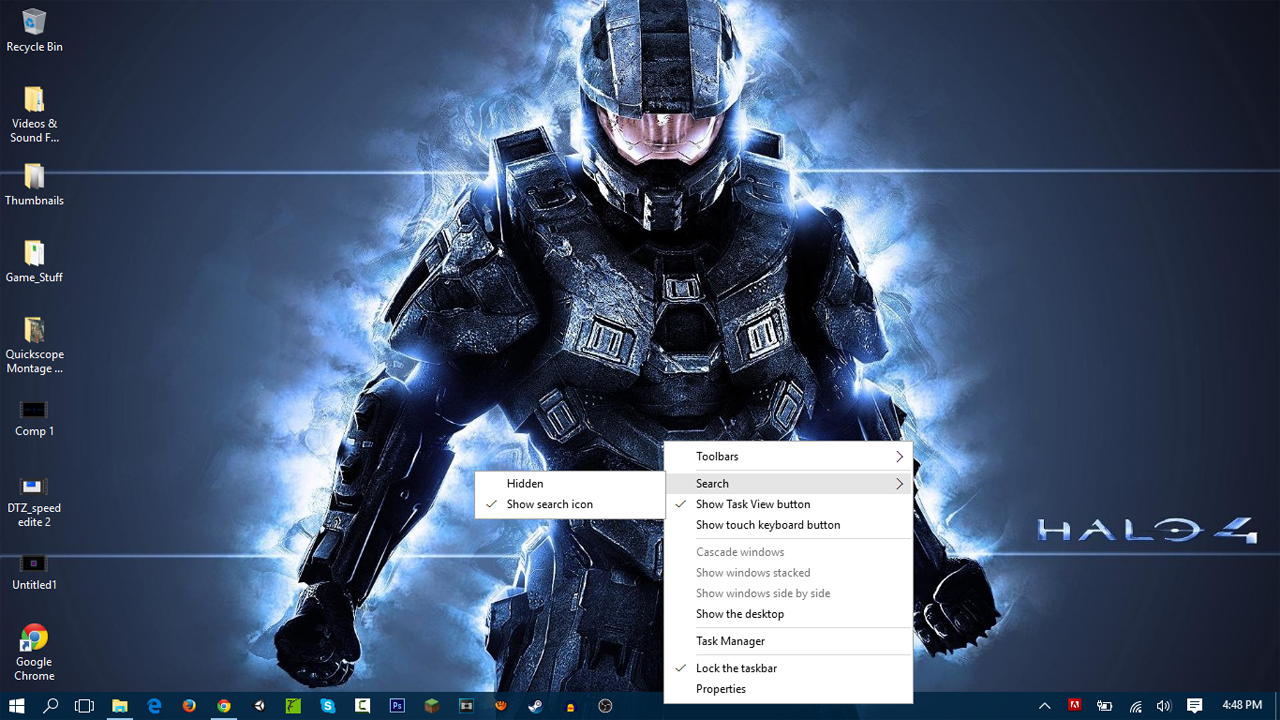Choose Show search icon option
The height and width of the screenshot is (720, 1280).
(x=570, y=504)
